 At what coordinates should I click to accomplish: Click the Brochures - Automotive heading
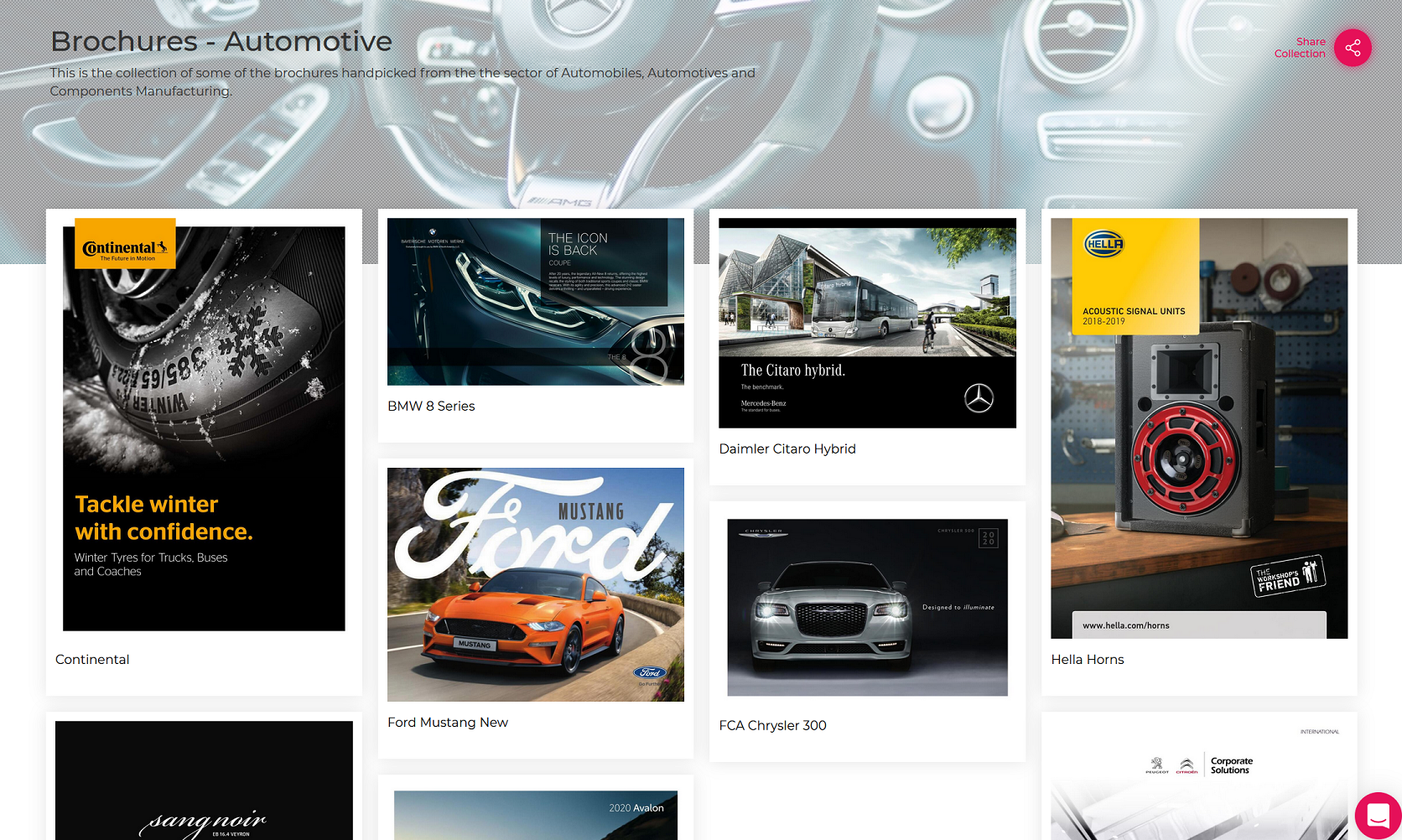221,41
